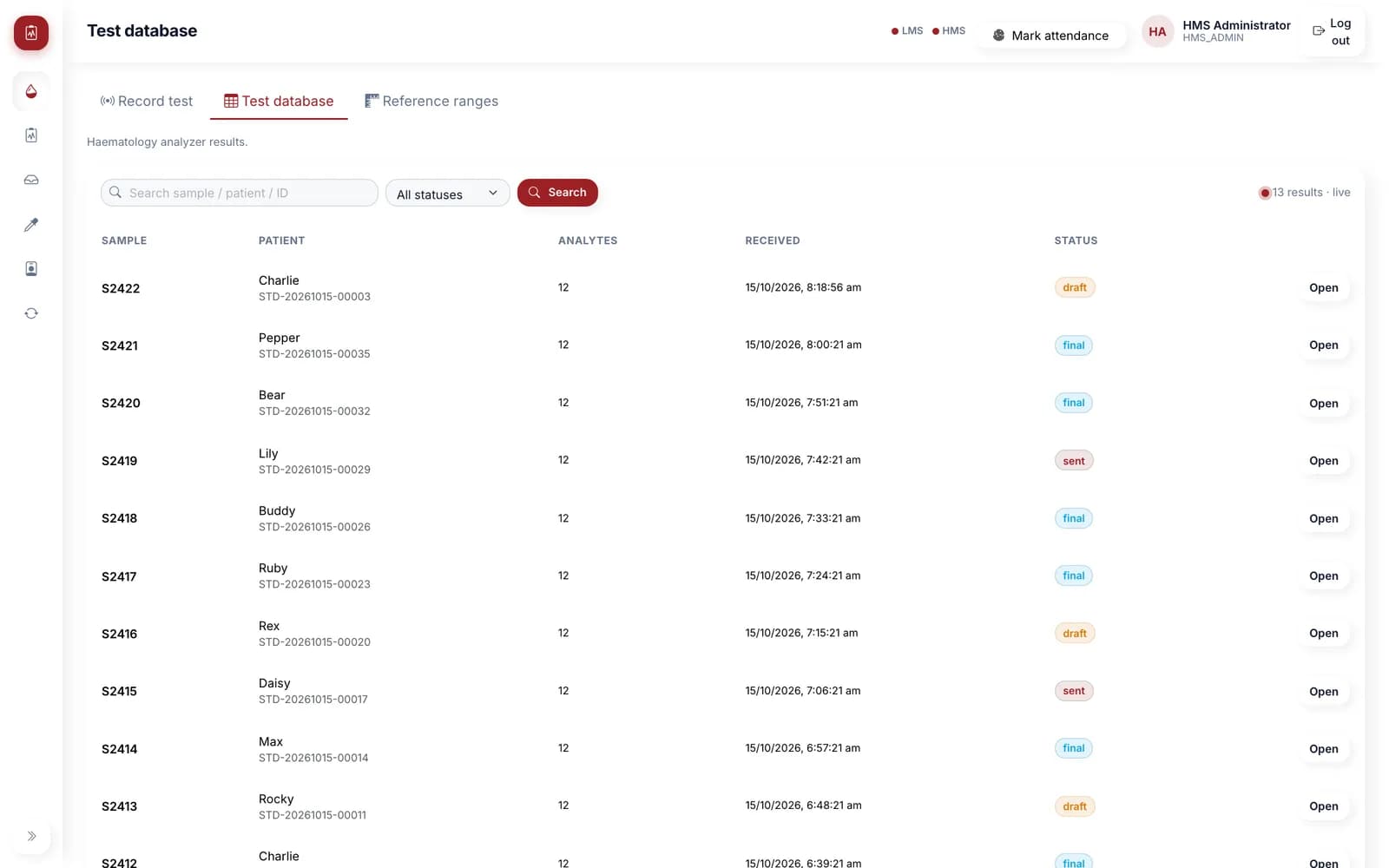Click the ANALYTES column header
This screenshot has width=1389, height=868.
[588, 240]
